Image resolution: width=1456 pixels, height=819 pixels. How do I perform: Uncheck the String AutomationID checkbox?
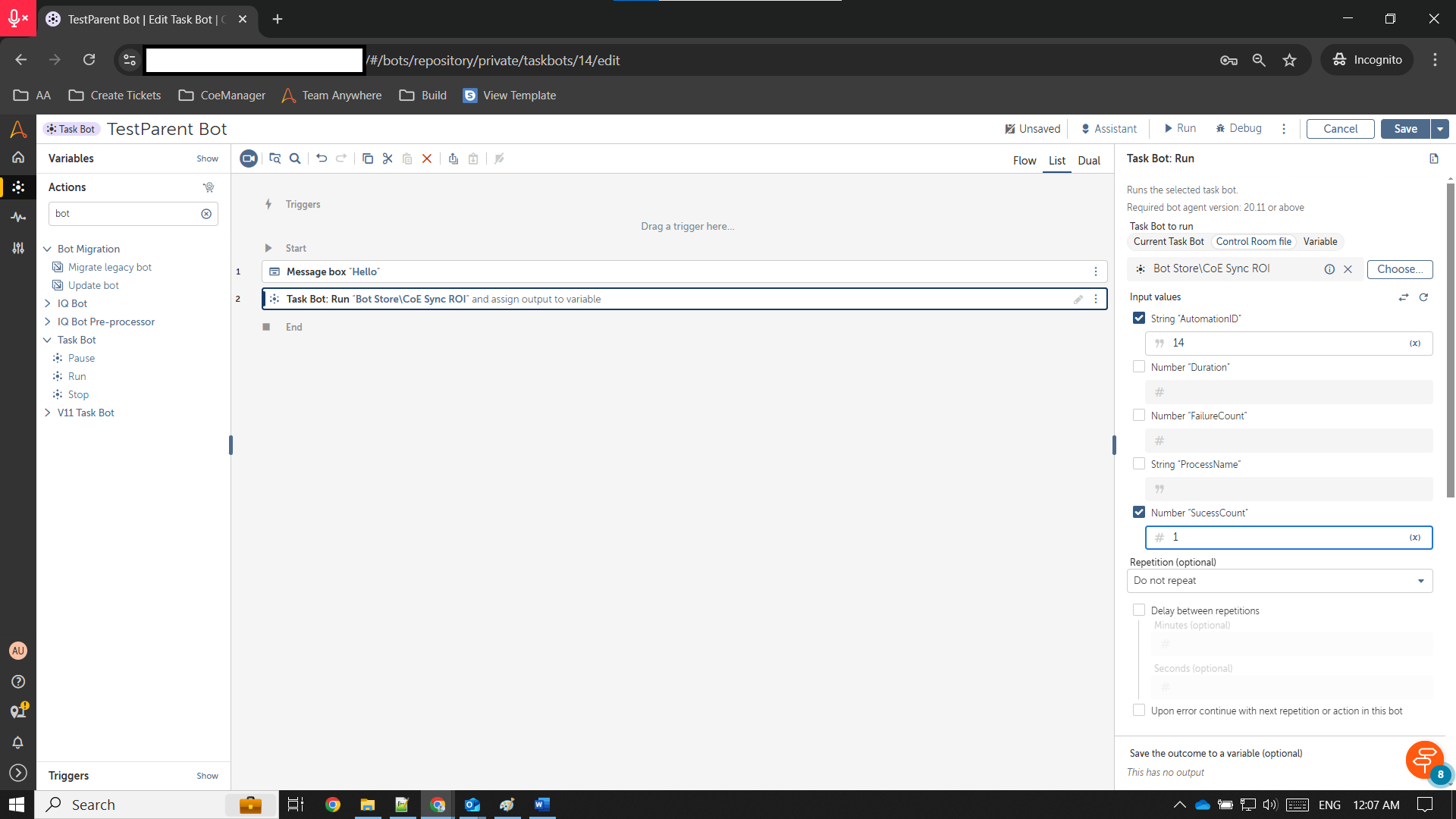click(x=1139, y=318)
